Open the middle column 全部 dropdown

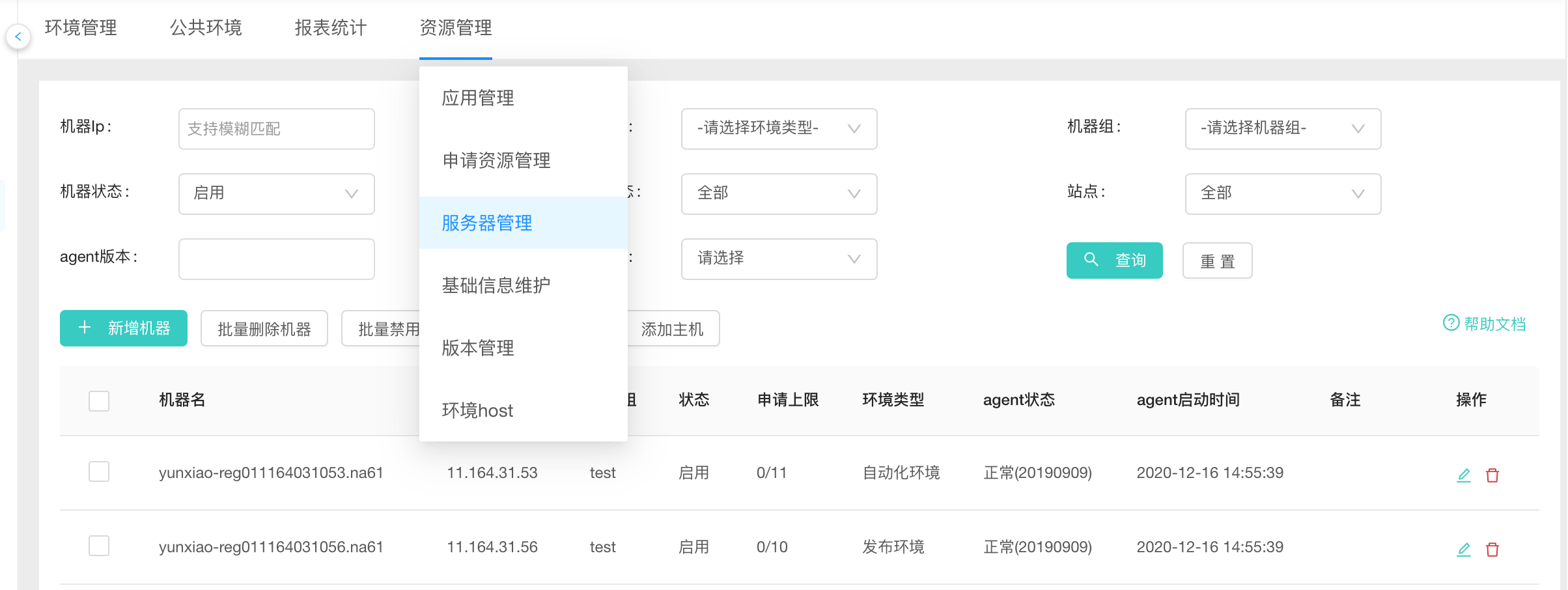tap(779, 193)
